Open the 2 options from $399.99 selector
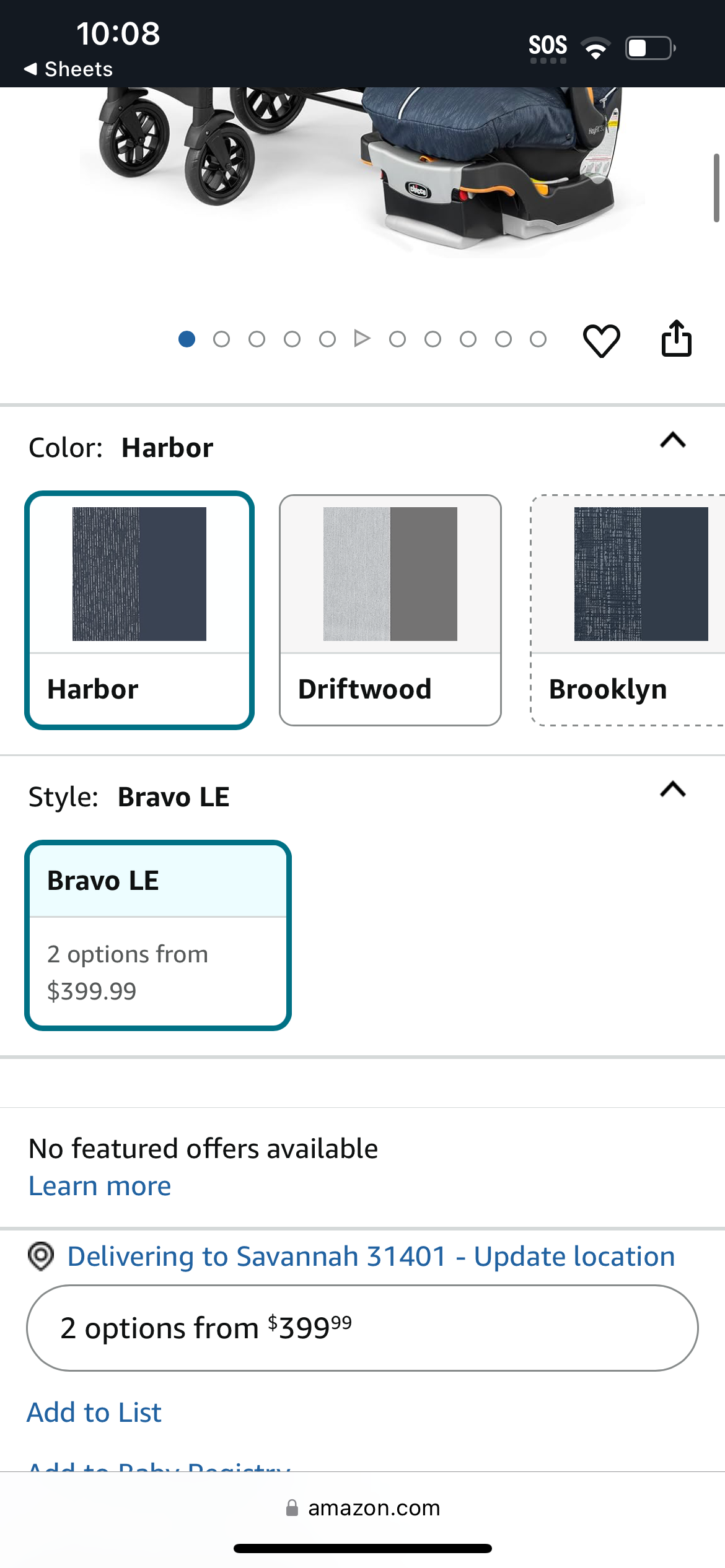The height and width of the screenshot is (1568, 725). 362,1328
